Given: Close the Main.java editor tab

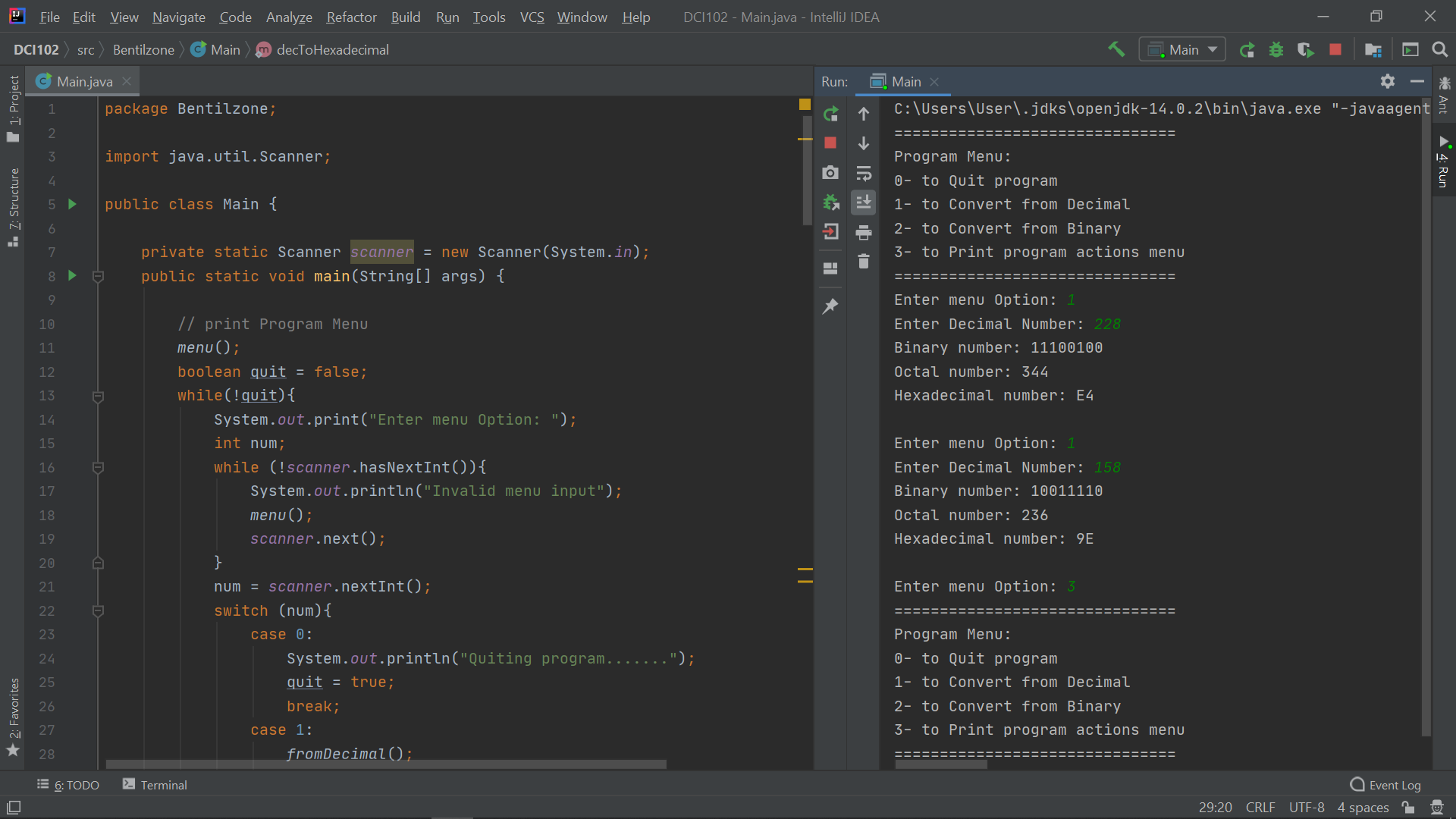Looking at the screenshot, I should click(x=127, y=81).
